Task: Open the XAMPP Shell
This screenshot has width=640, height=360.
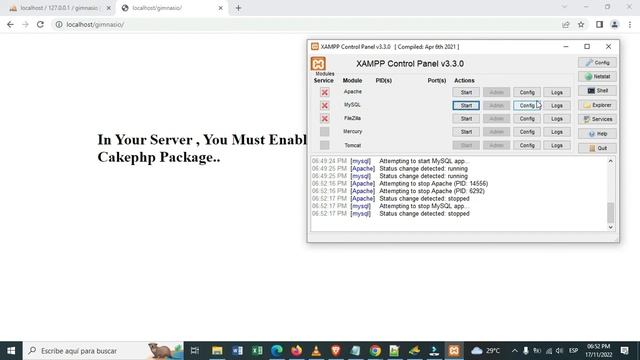Action: tap(597, 91)
